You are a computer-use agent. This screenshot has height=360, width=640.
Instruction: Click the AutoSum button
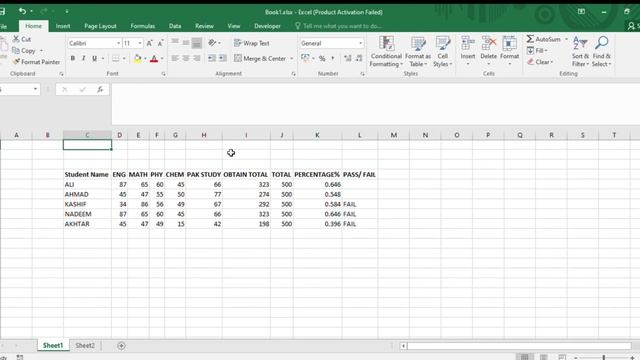point(544,39)
